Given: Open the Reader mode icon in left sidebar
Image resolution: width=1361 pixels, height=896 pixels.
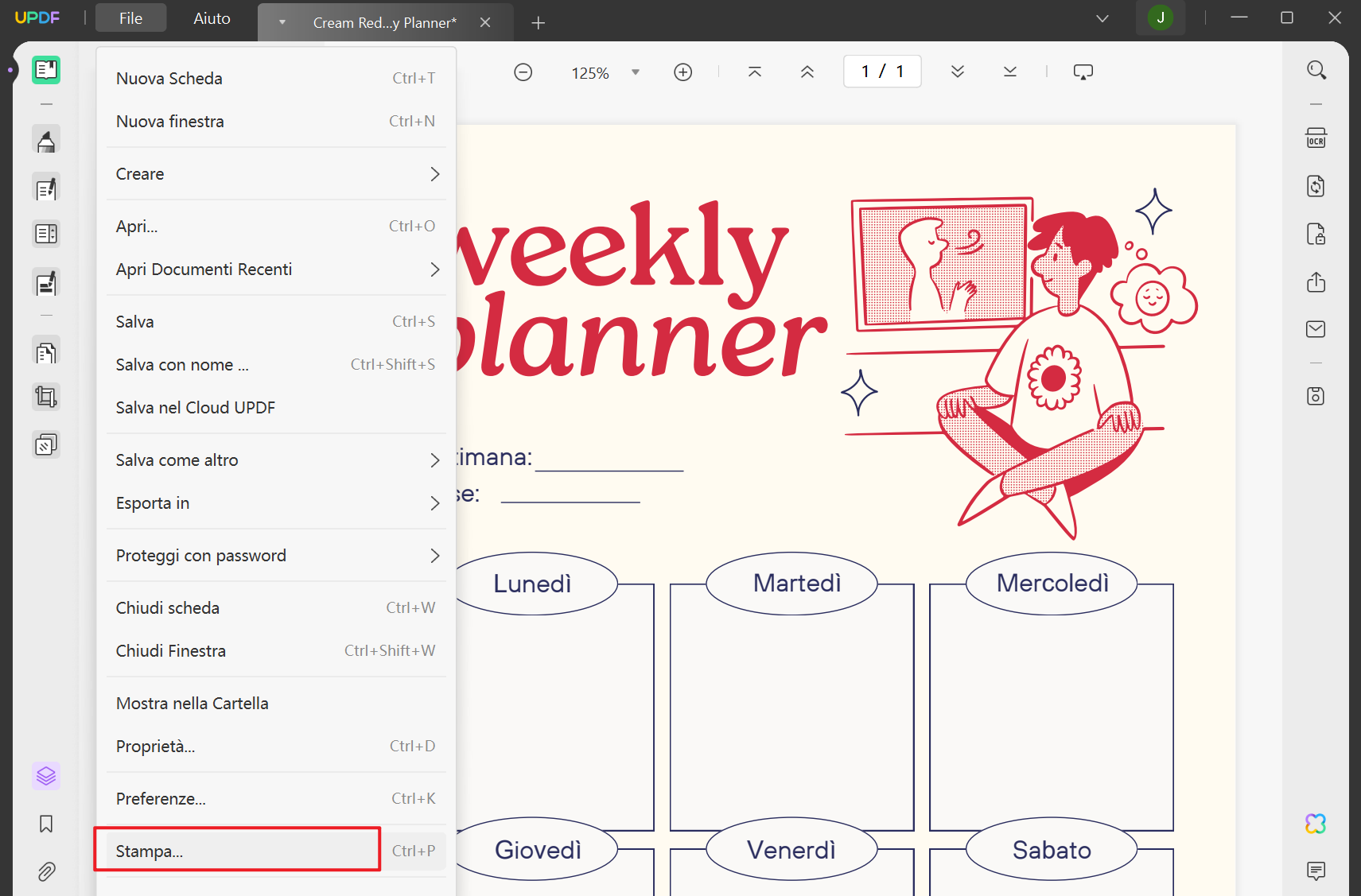Looking at the screenshot, I should pyautogui.click(x=46, y=70).
